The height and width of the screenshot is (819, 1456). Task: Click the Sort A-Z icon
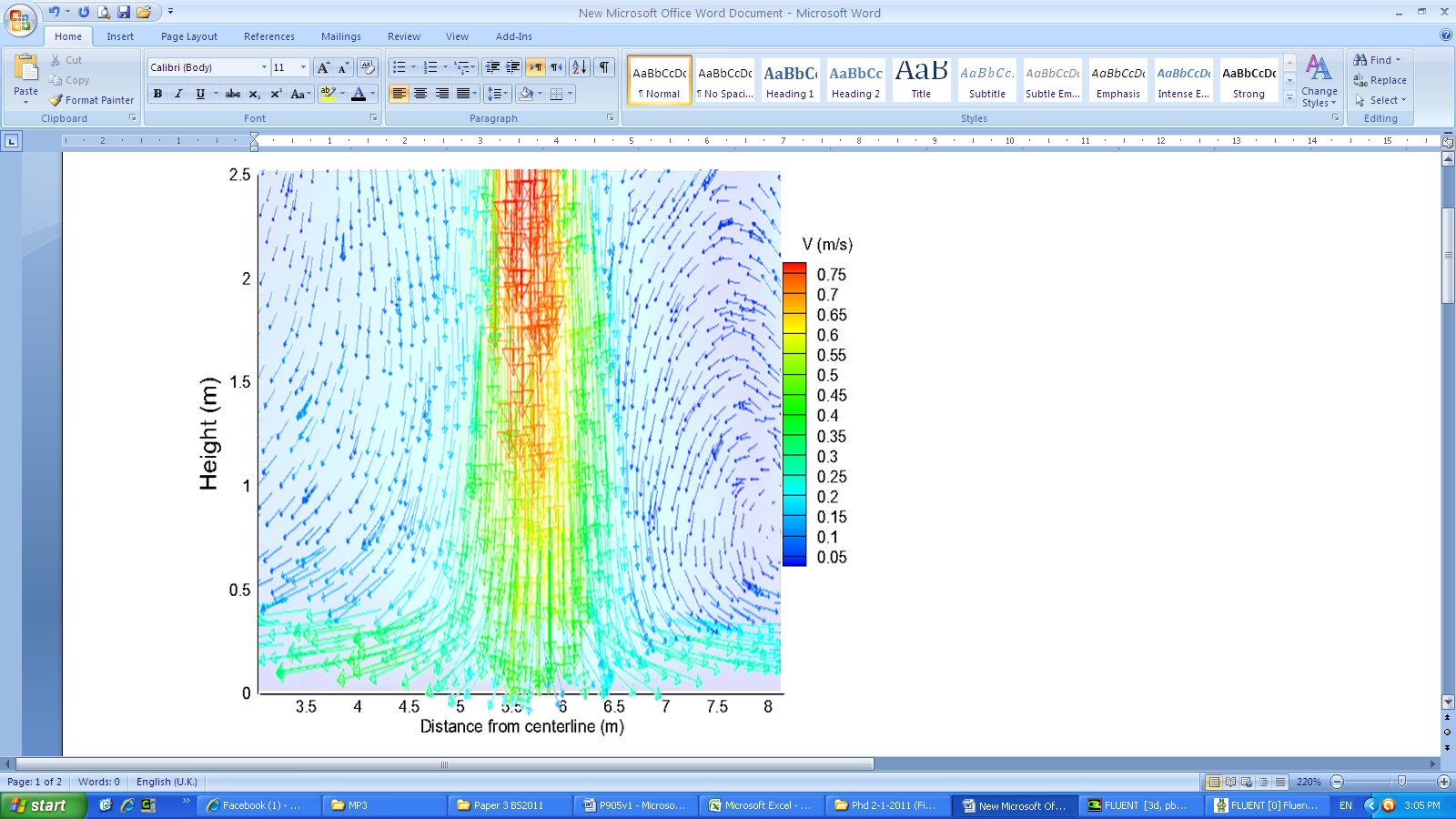pos(579,67)
